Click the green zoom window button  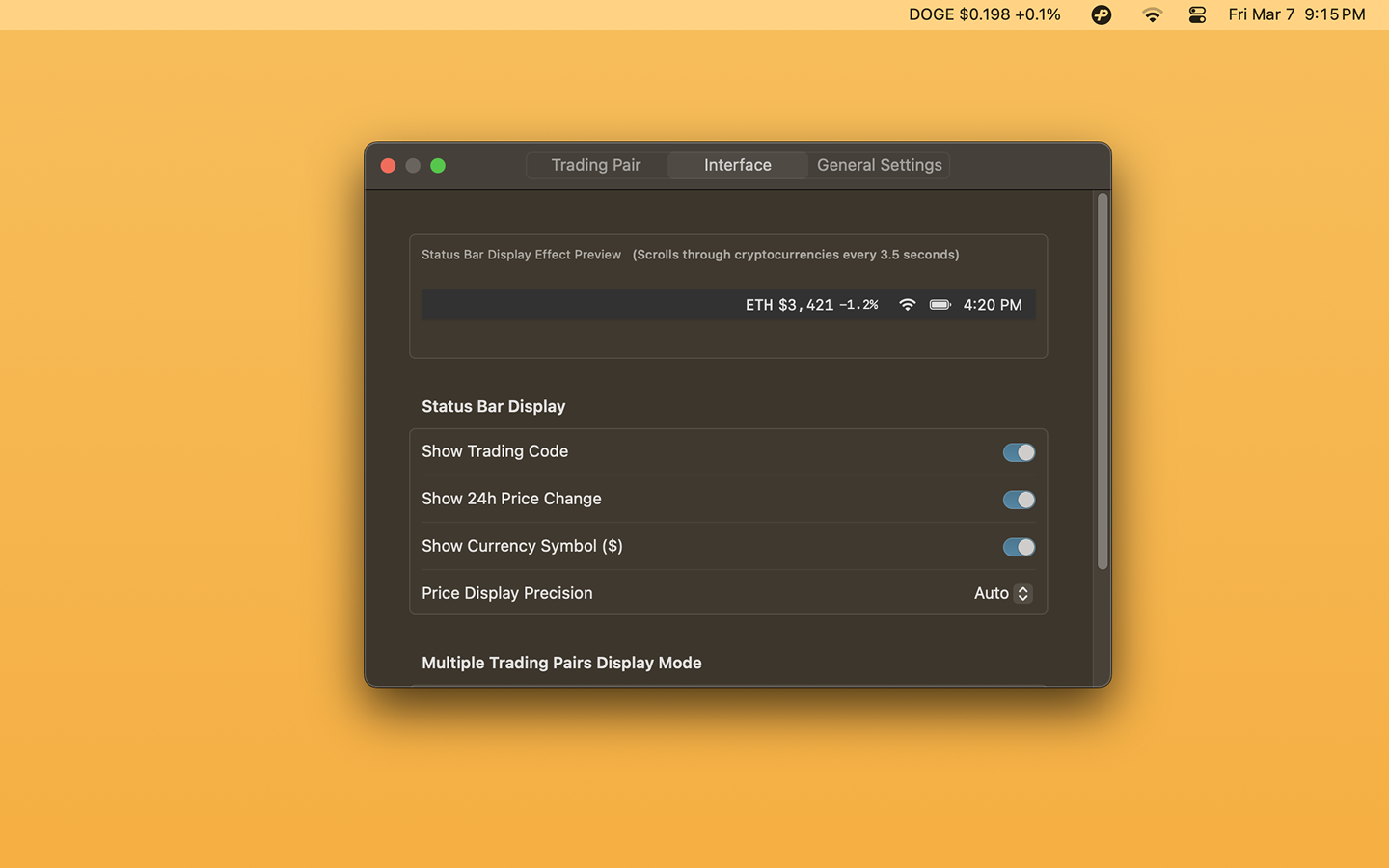pyautogui.click(x=438, y=166)
